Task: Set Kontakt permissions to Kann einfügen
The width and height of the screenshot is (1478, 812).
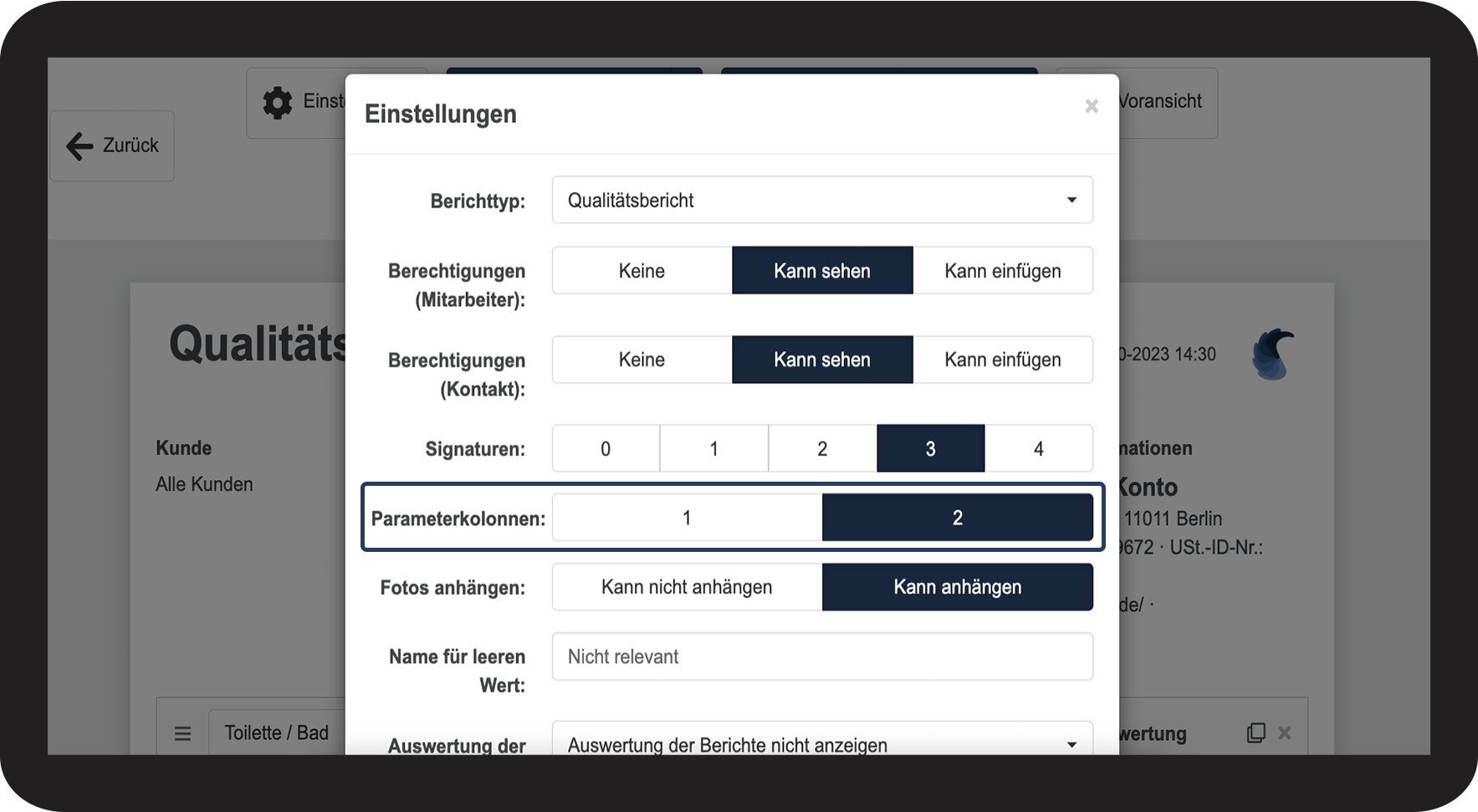Action: click(x=1002, y=360)
